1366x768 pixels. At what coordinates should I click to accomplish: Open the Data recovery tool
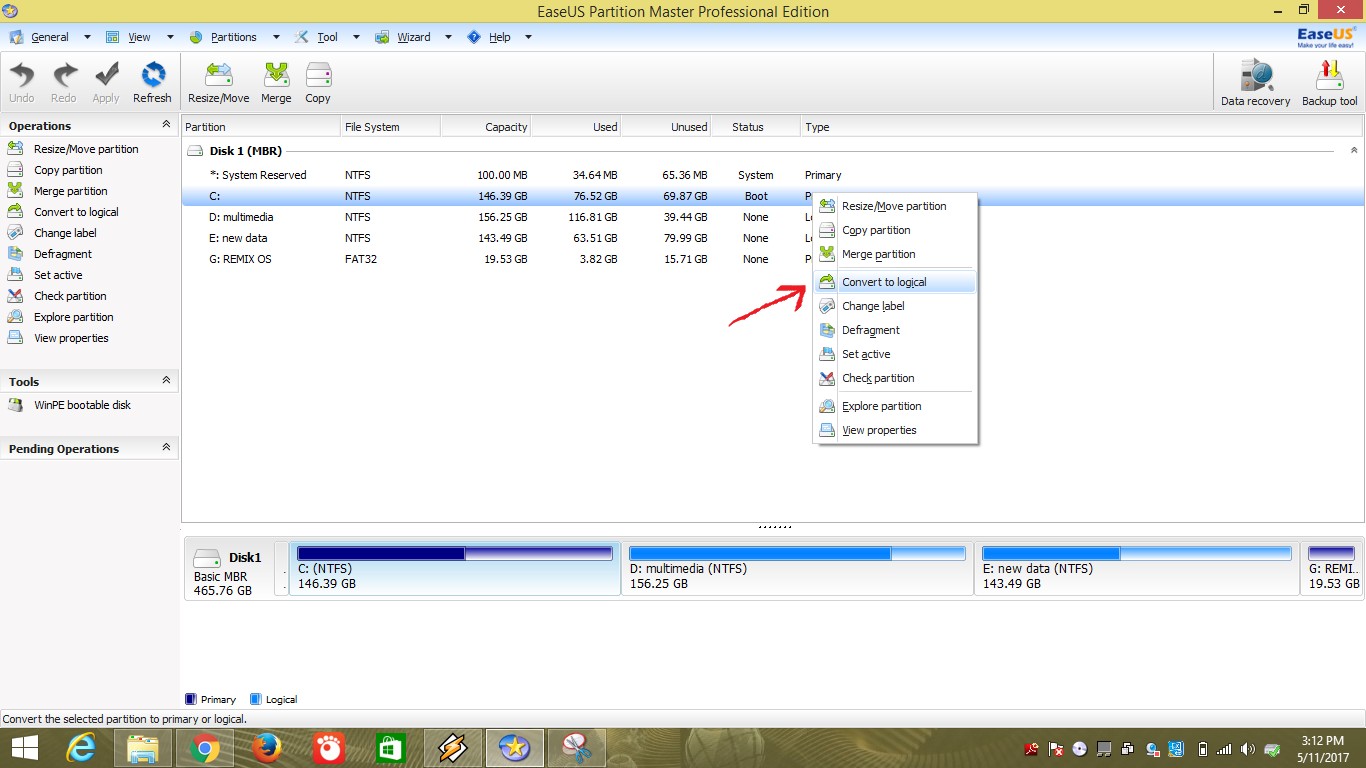(1256, 84)
